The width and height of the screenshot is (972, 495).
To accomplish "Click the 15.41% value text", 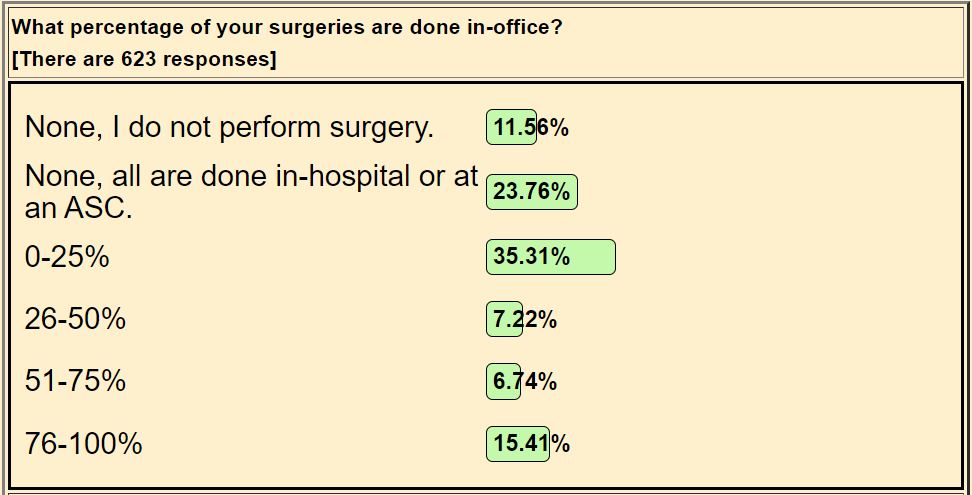I will (x=531, y=443).
